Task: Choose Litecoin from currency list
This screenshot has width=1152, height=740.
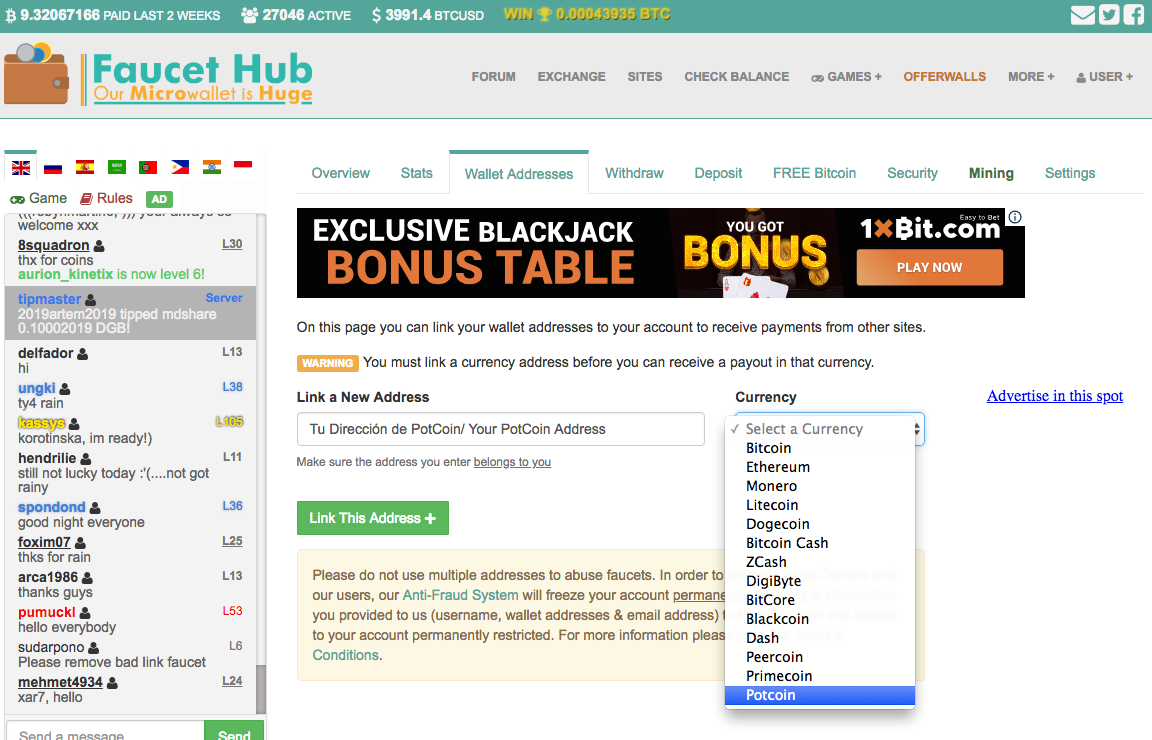Action: pyautogui.click(x=820, y=506)
